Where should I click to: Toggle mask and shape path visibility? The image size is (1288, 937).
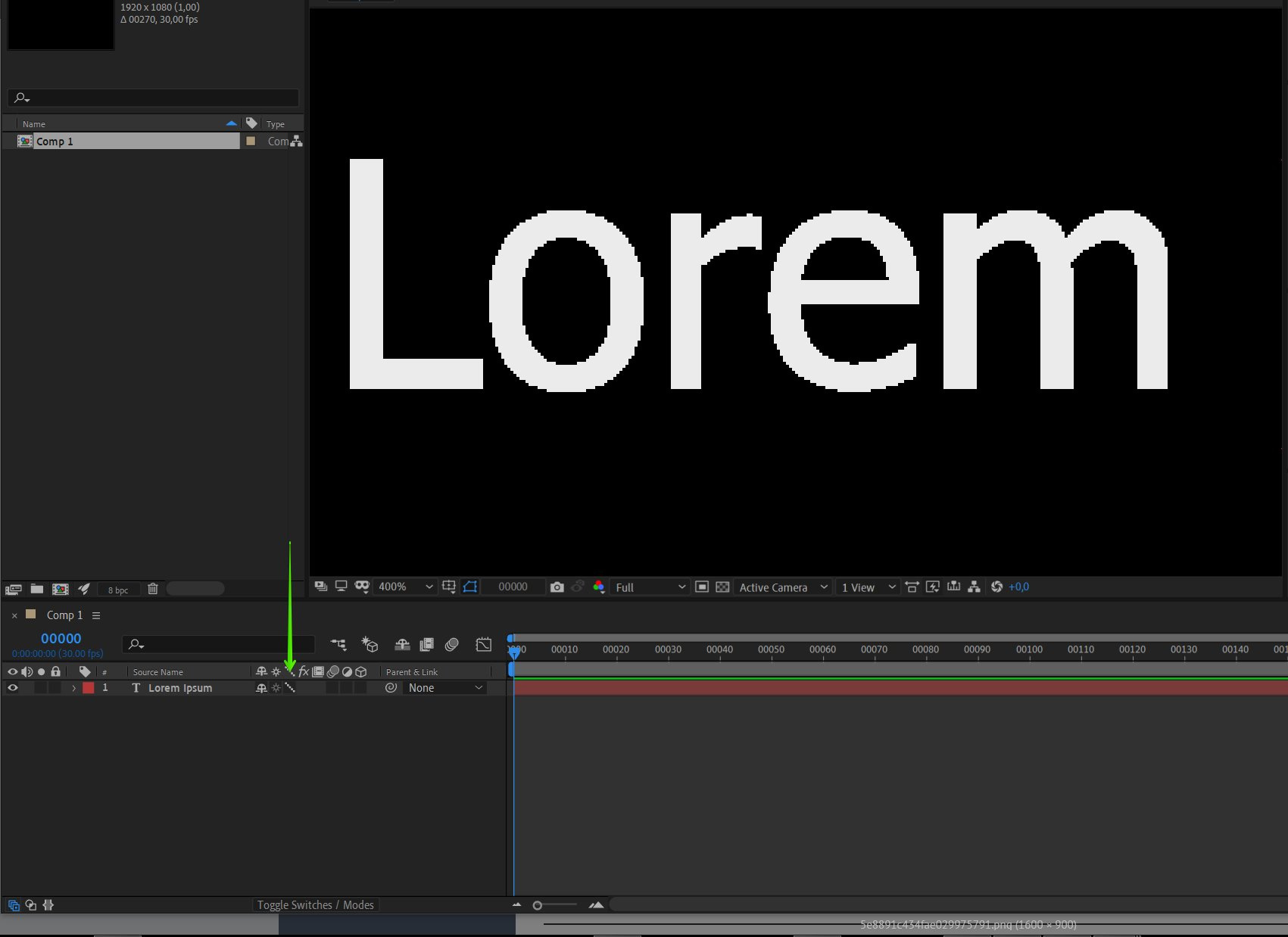[470, 587]
